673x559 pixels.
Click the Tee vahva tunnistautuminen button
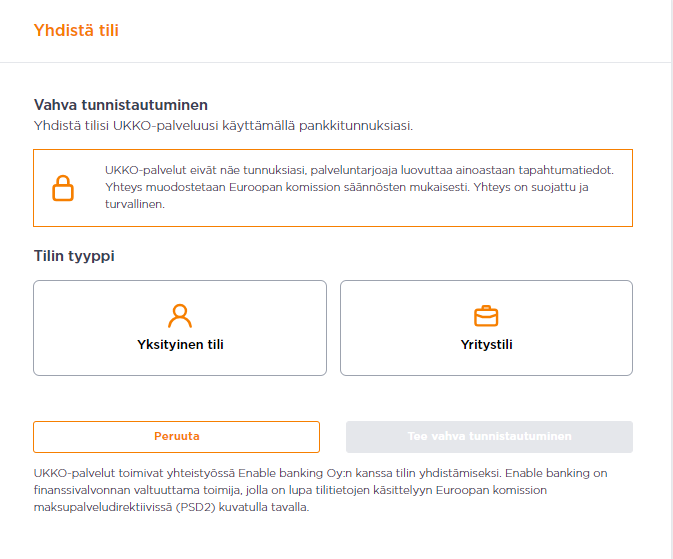coord(489,437)
